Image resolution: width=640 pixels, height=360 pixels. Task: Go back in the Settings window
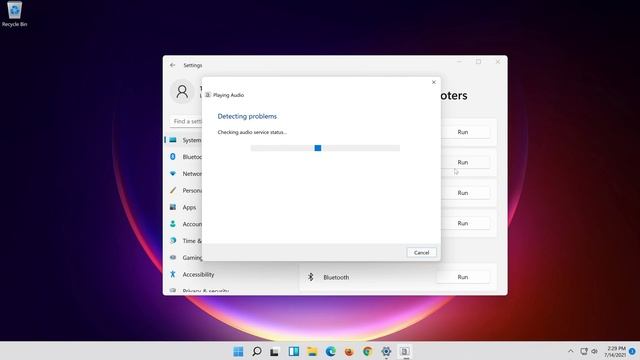point(173,65)
